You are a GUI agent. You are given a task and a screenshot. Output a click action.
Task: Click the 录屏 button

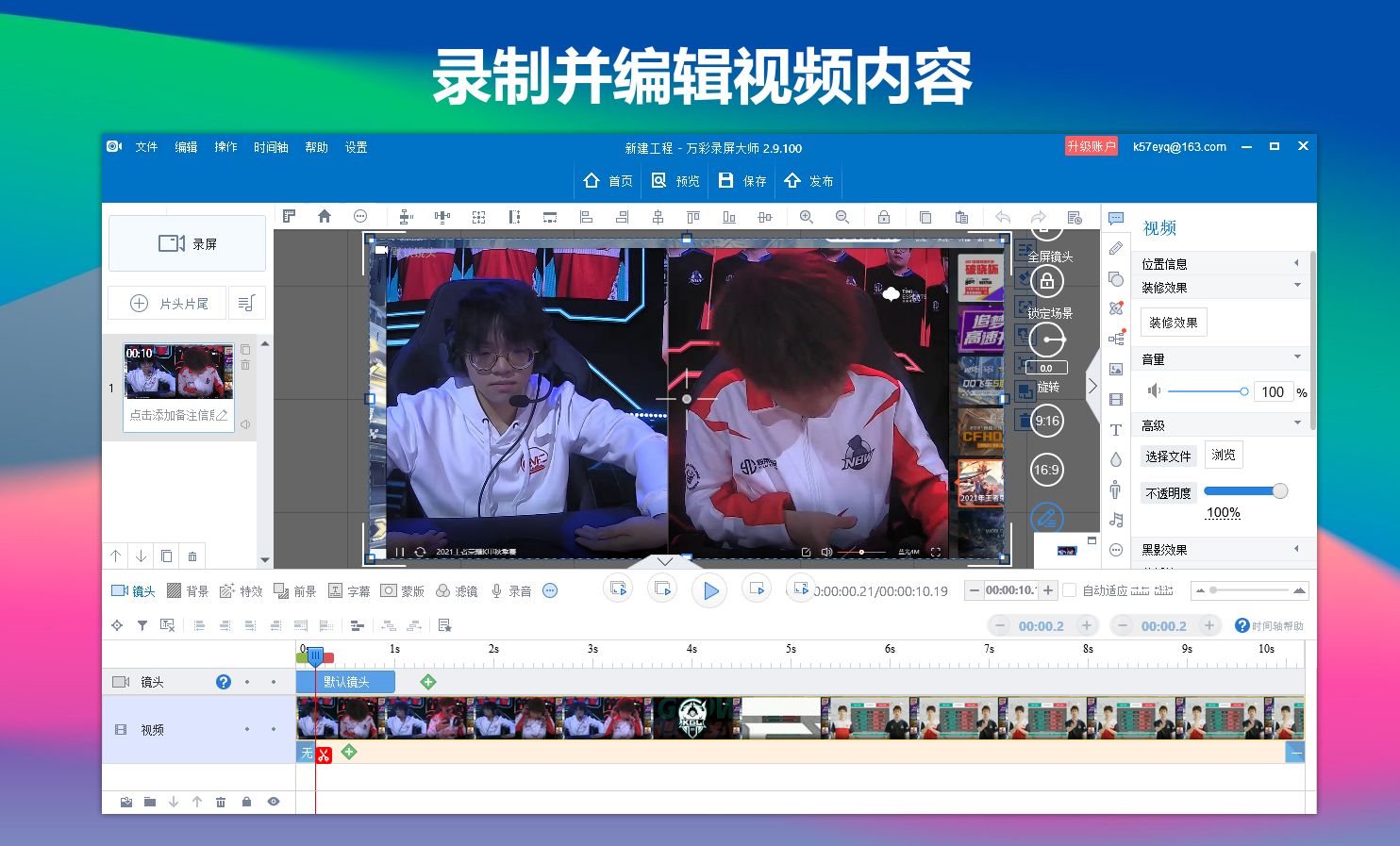click(x=187, y=243)
